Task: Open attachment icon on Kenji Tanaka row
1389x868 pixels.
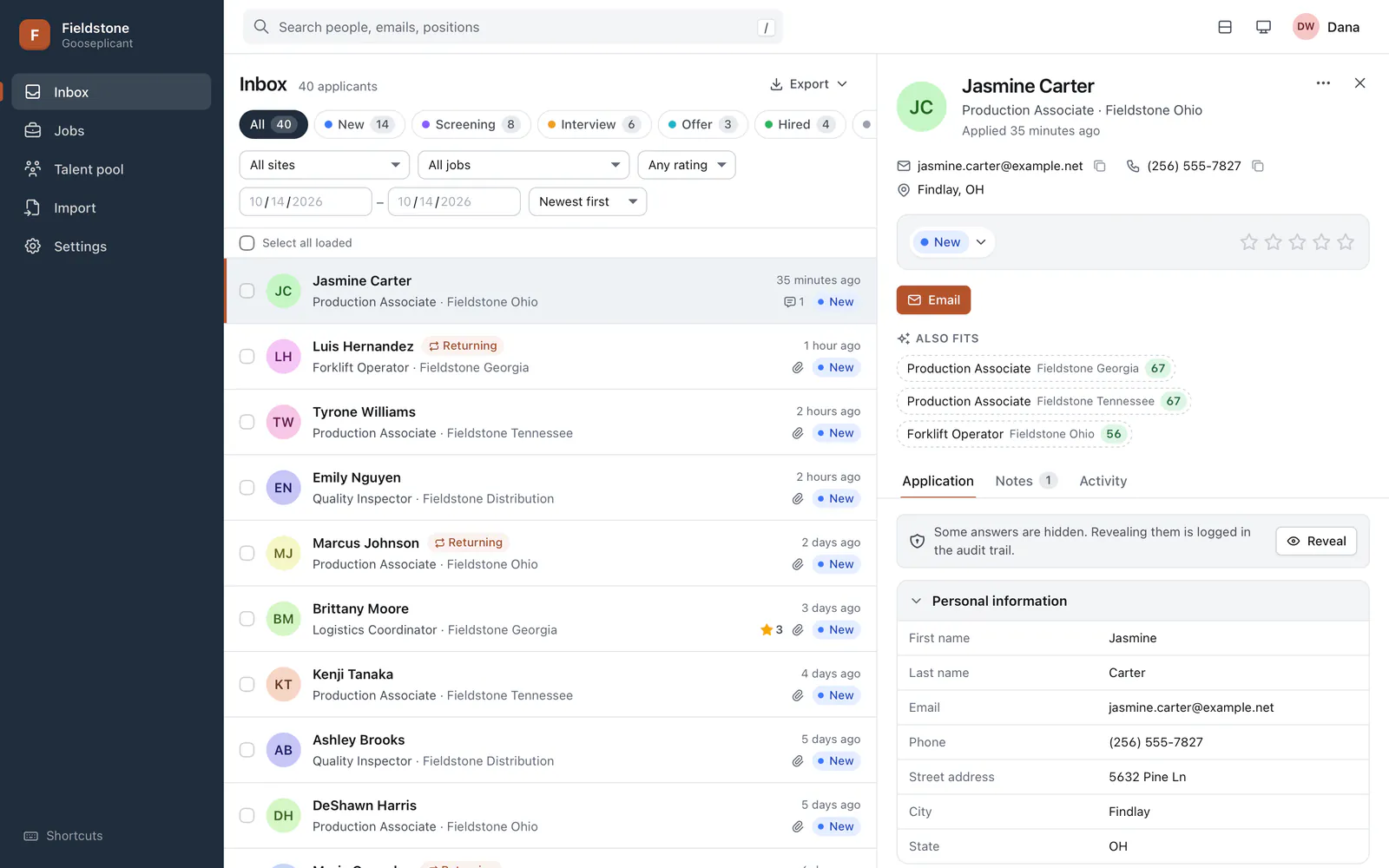Action: (798, 695)
